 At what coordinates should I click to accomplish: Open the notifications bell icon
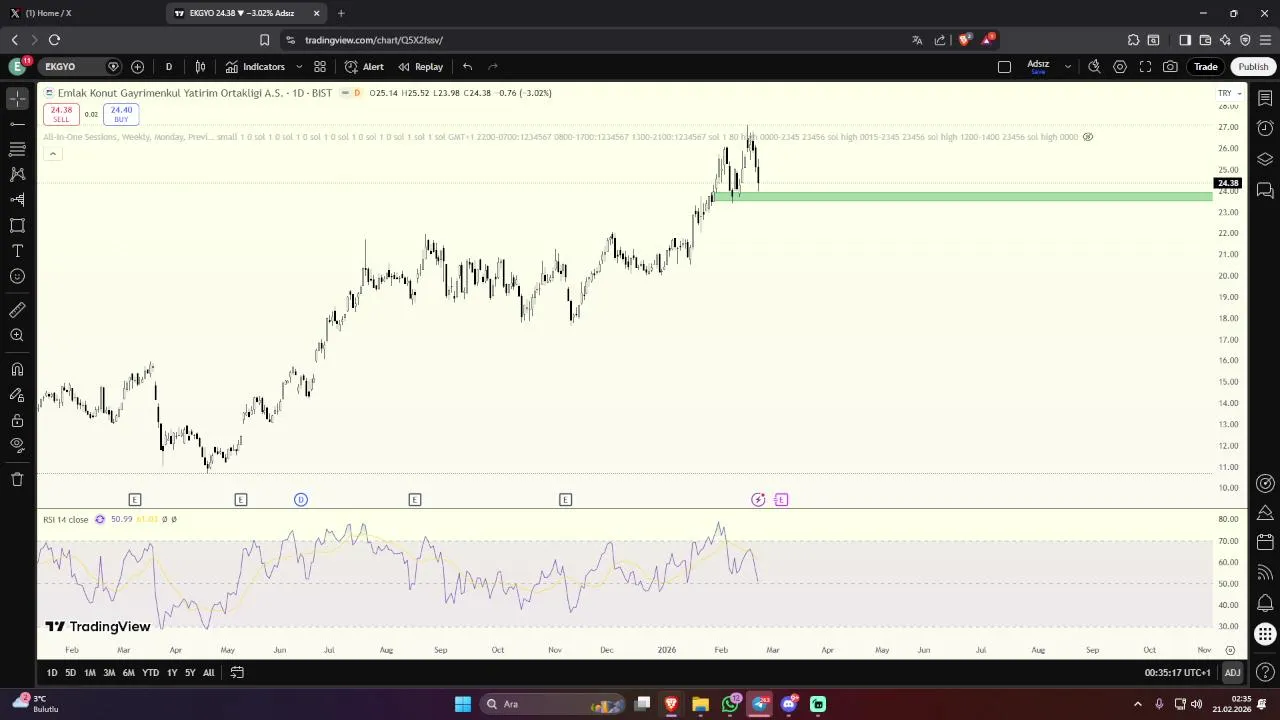(x=1265, y=603)
